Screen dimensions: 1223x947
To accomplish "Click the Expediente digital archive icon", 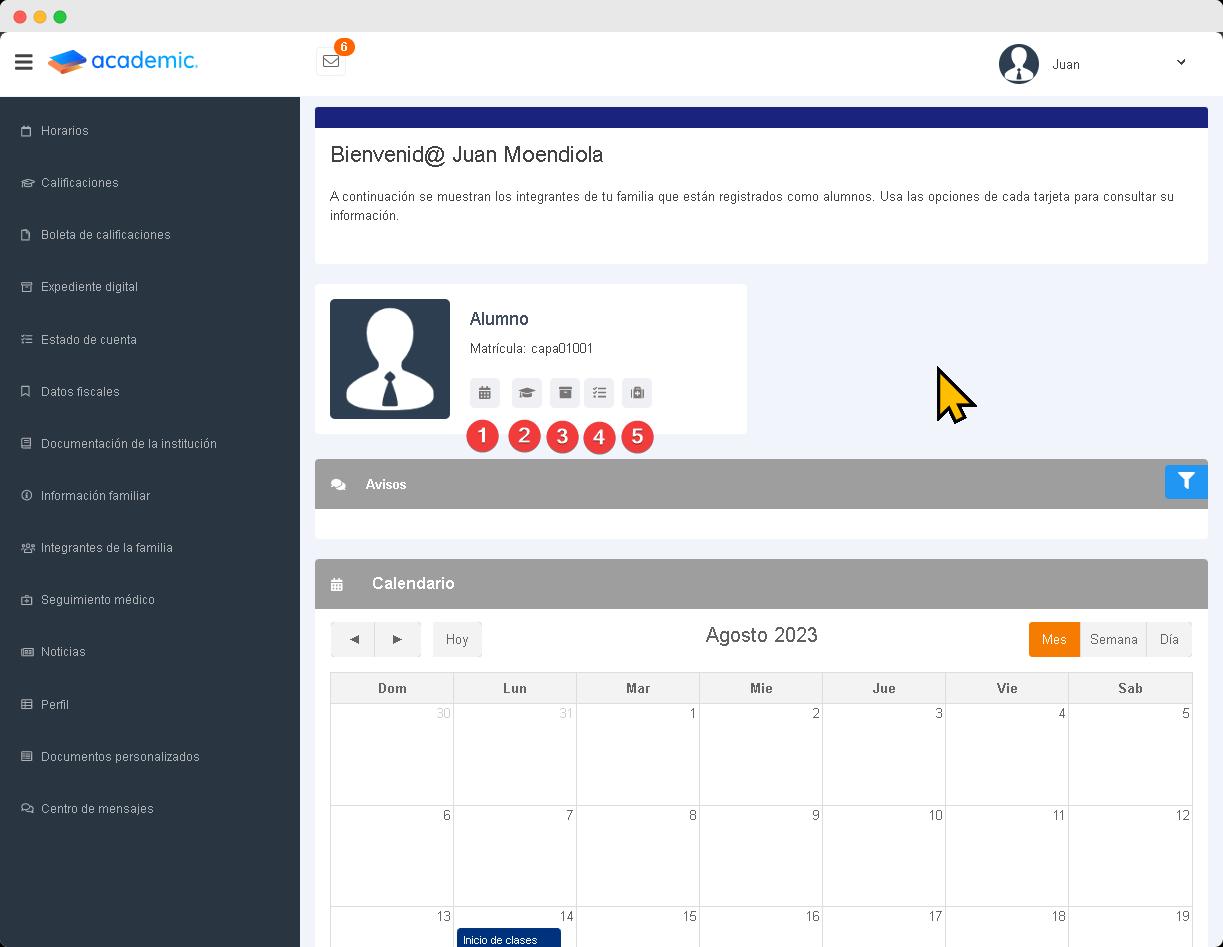I will coord(27,287).
